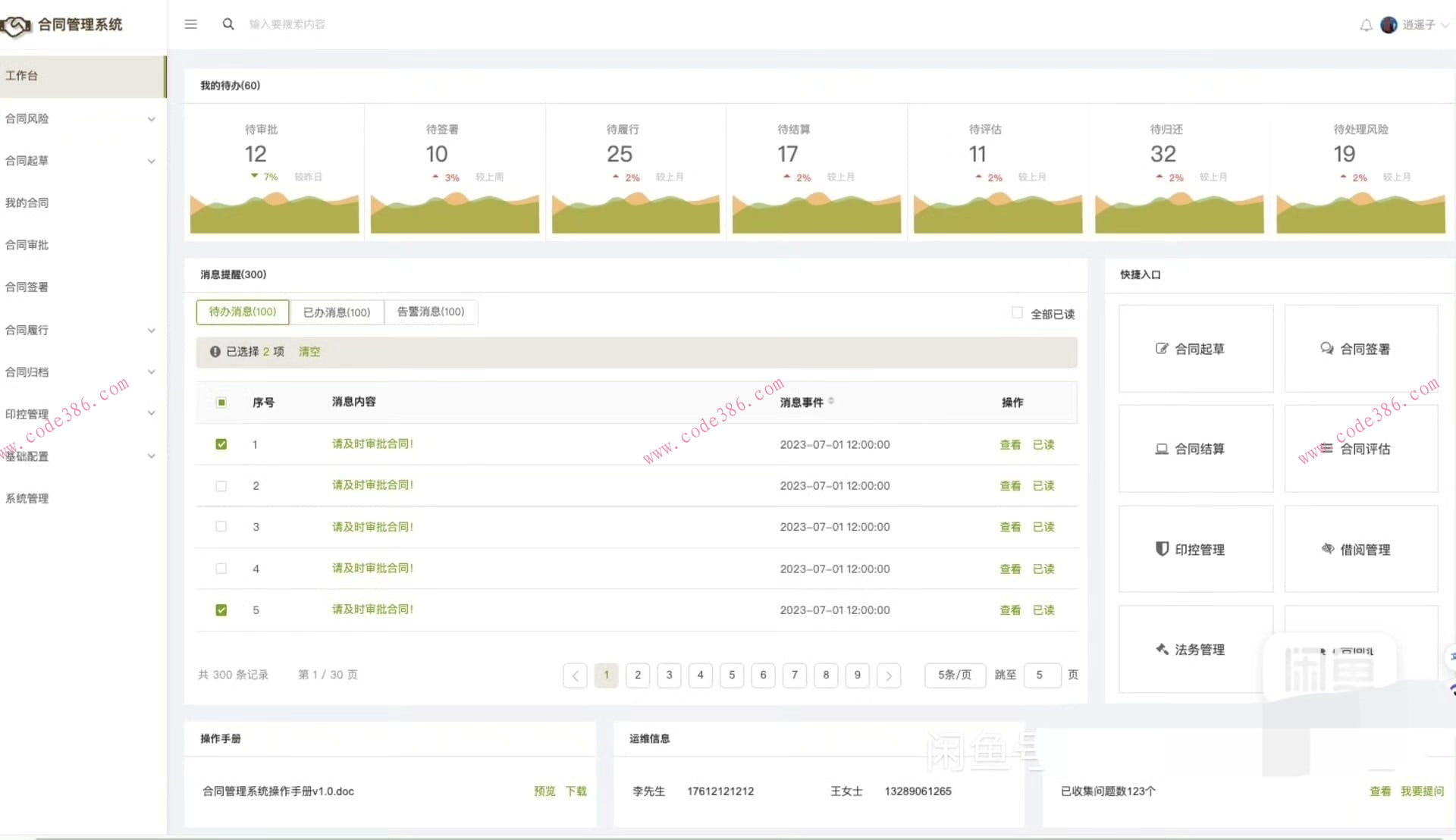Uncheck the checkbox for message row 1
This screenshot has width=1456, height=840.
(x=221, y=444)
